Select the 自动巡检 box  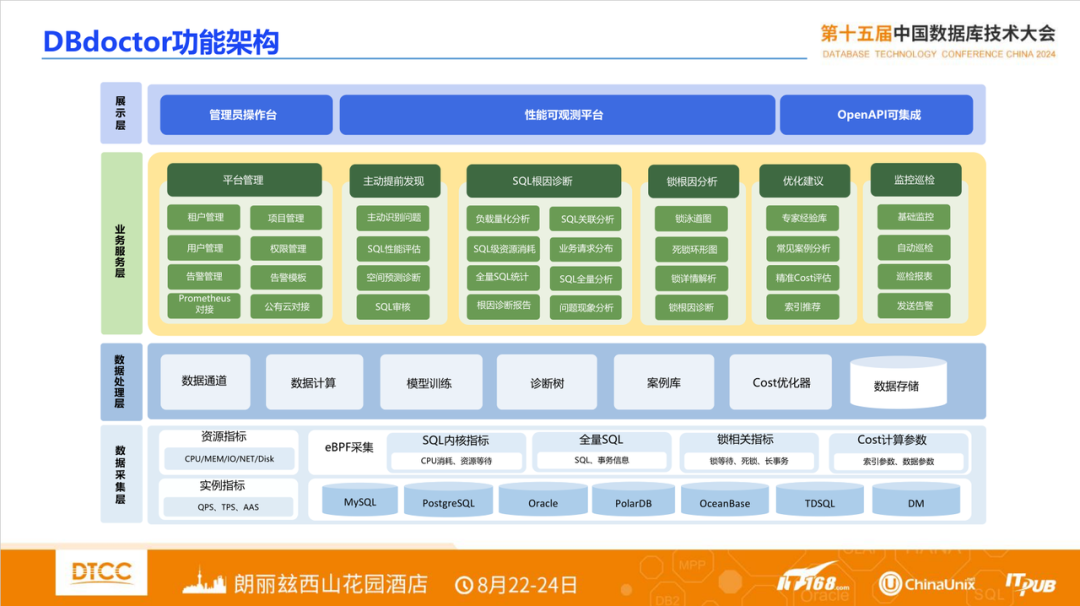(914, 248)
